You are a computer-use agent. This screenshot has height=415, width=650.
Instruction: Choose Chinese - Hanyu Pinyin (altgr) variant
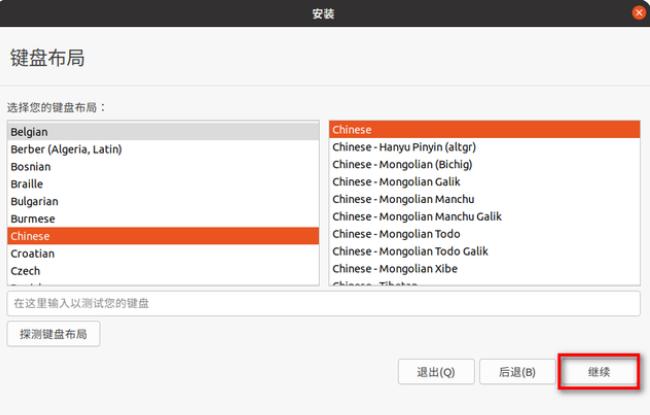tap(485, 147)
